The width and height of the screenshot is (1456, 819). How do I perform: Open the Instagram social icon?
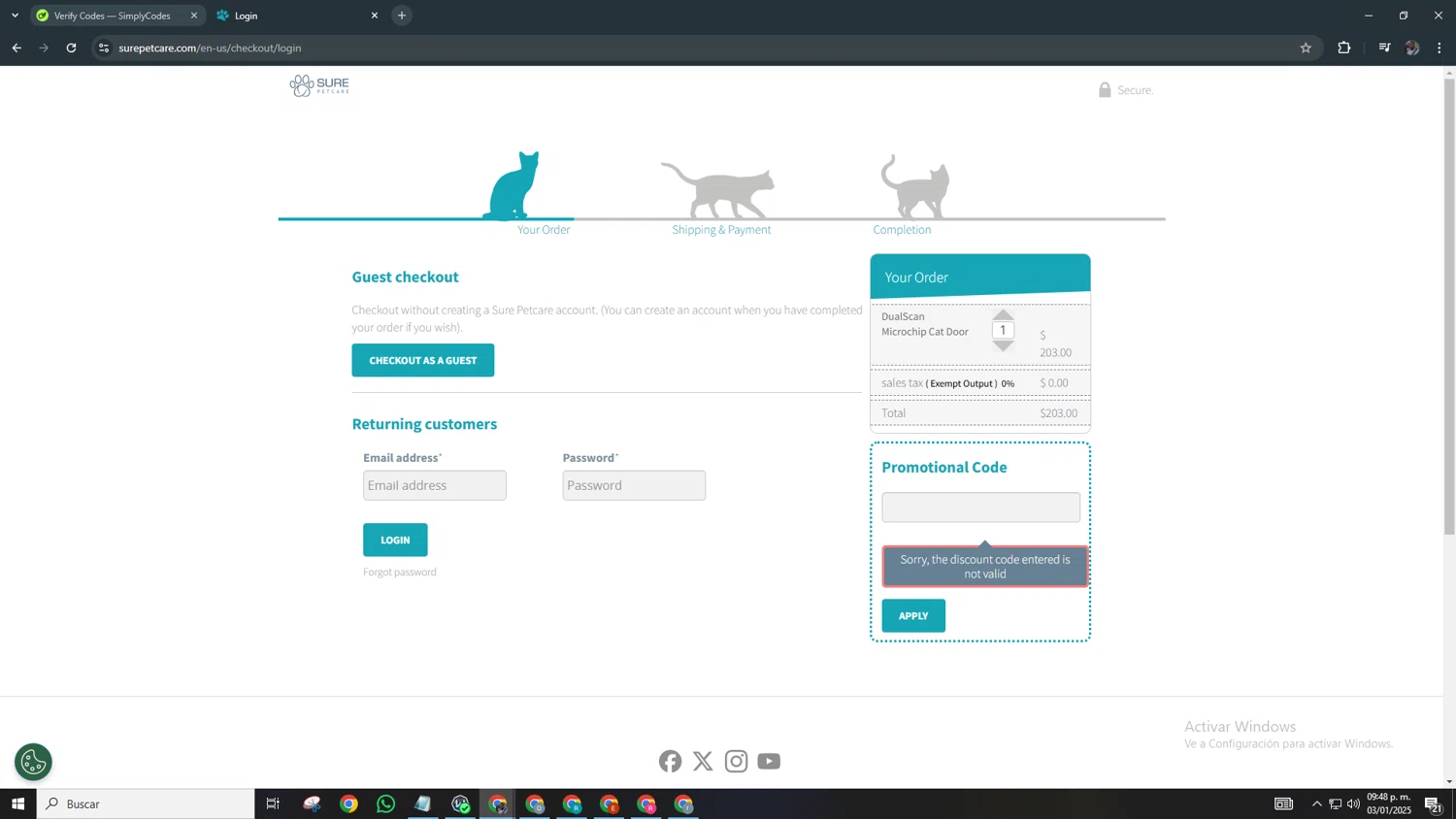pyautogui.click(x=736, y=761)
